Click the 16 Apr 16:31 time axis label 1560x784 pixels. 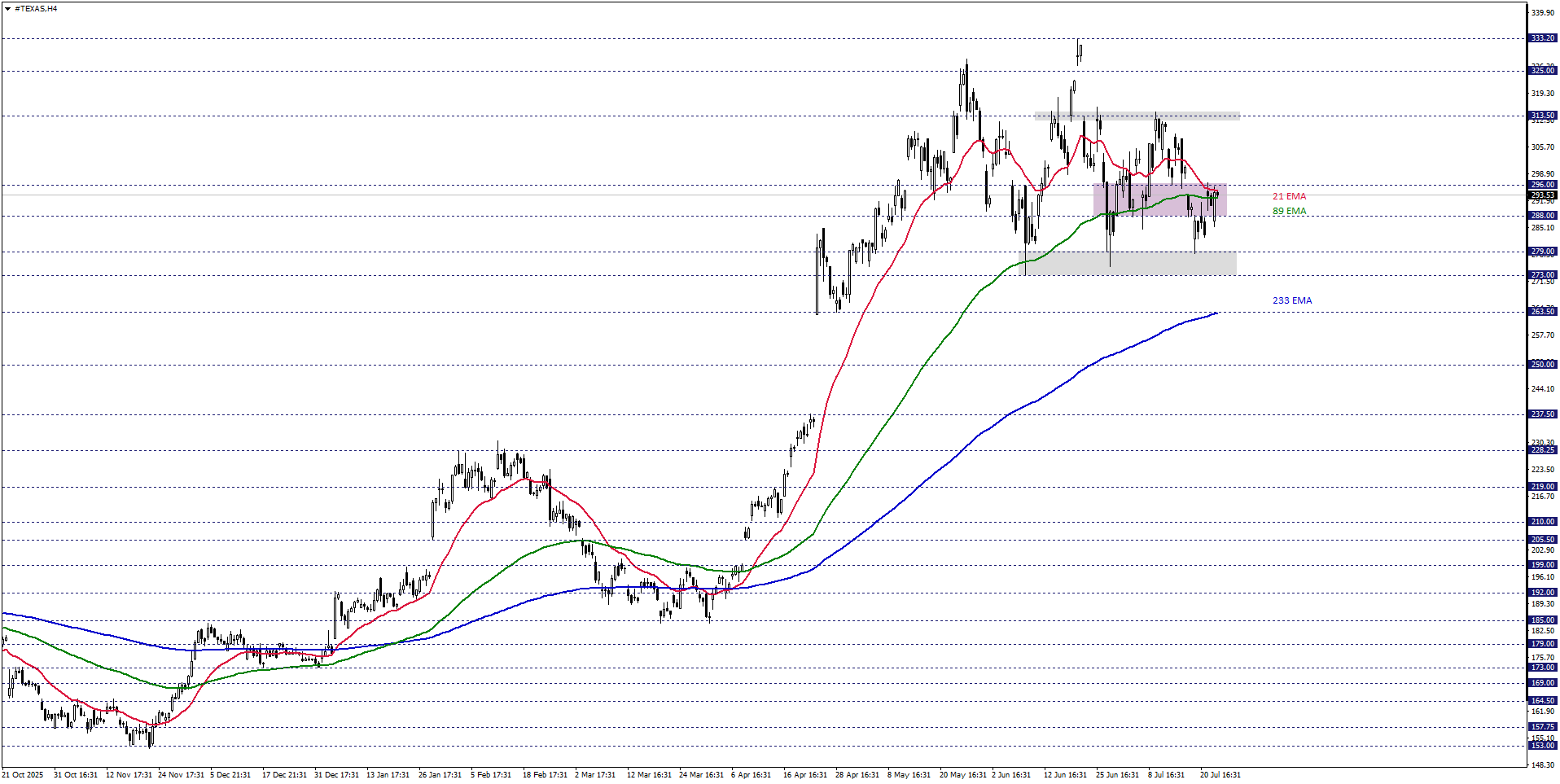(x=804, y=774)
